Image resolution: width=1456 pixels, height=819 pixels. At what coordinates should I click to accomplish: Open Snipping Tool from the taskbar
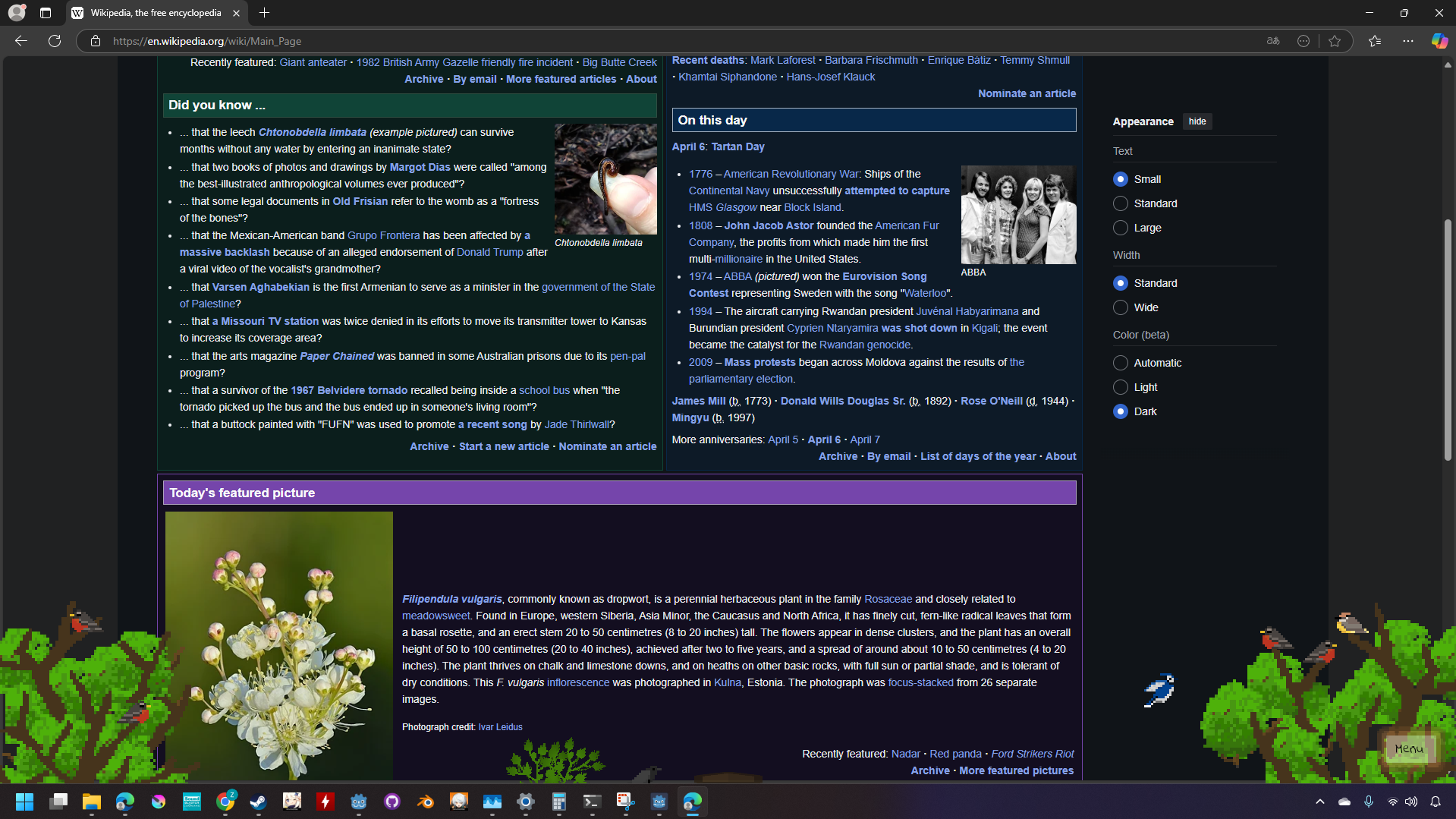click(626, 802)
